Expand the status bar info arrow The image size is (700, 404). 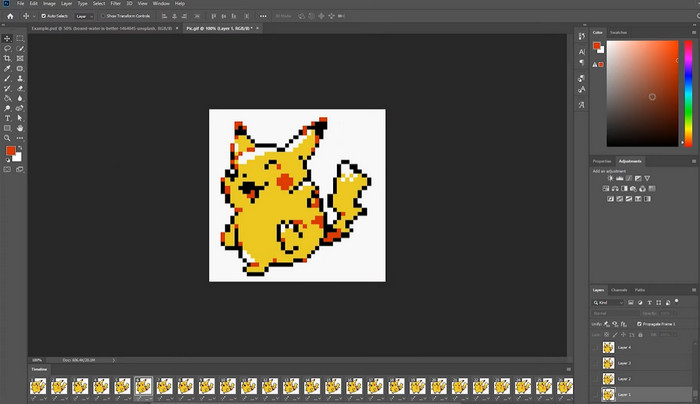pyautogui.click(x=113, y=360)
